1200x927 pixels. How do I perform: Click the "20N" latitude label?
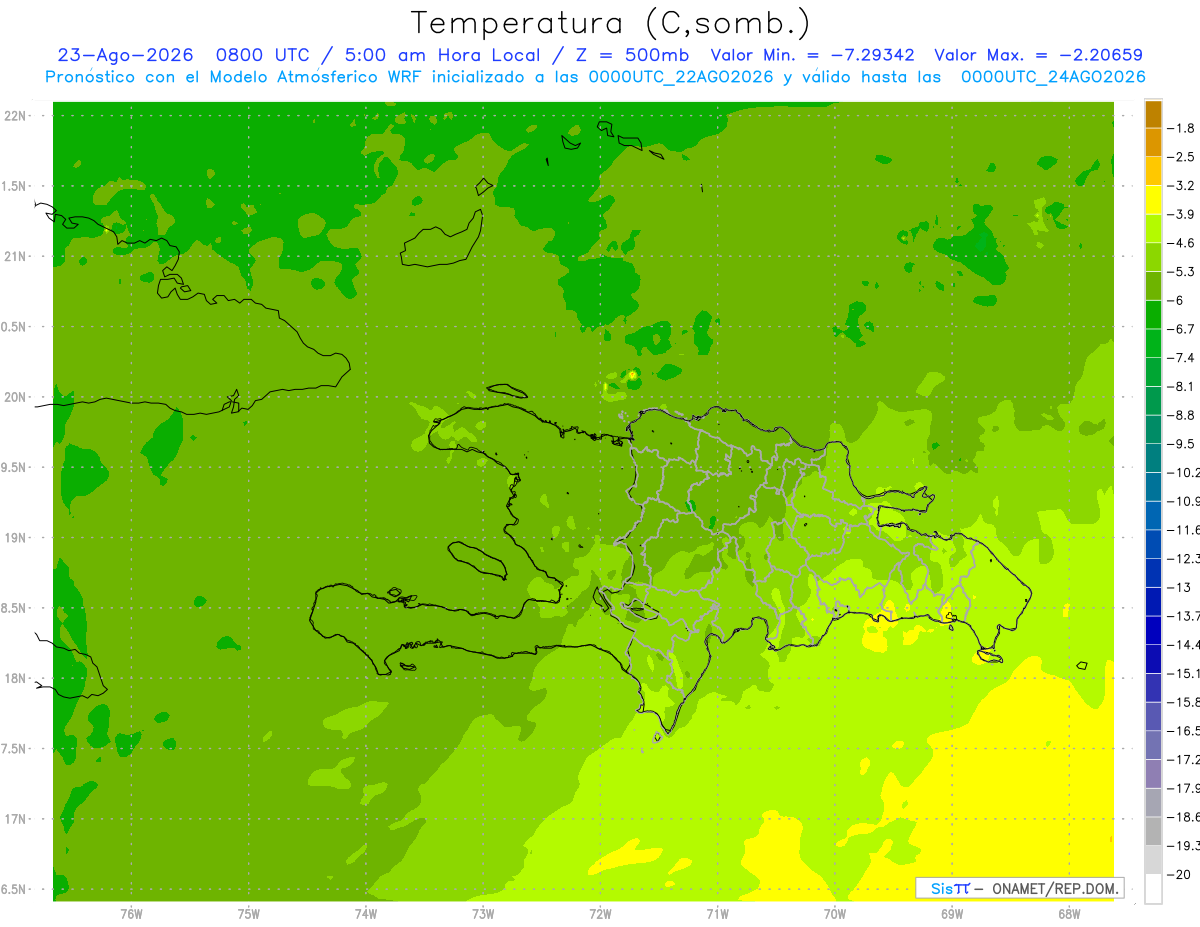pyautogui.click(x=16, y=397)
